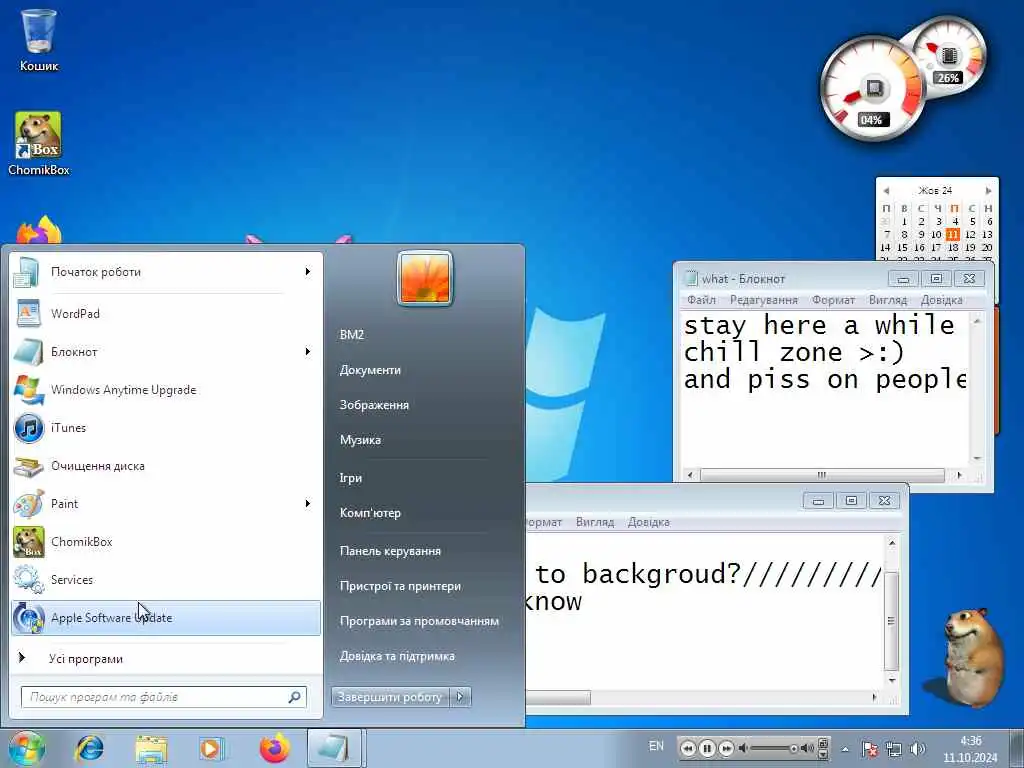
Task: Open Services from the Start menu
Action: pos(166,579)
